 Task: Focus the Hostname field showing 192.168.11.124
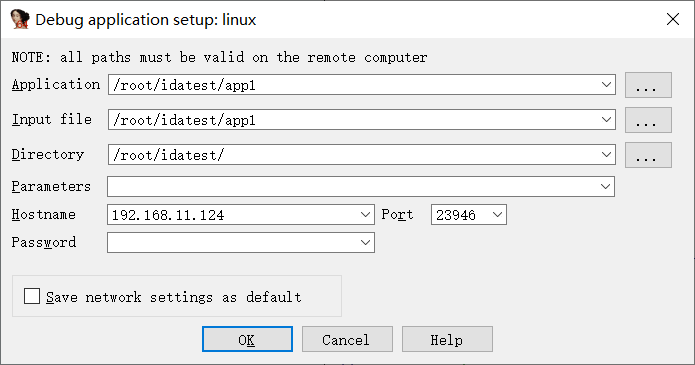point(233,215)
